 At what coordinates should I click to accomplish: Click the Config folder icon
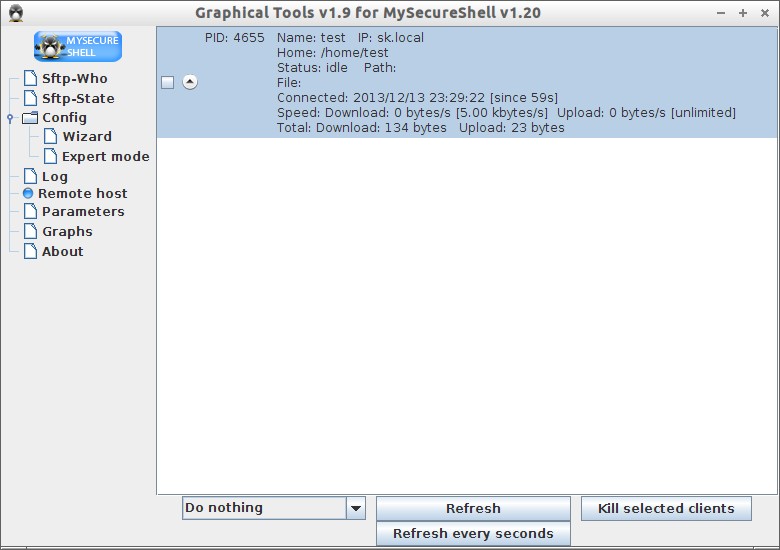point(30,118)
